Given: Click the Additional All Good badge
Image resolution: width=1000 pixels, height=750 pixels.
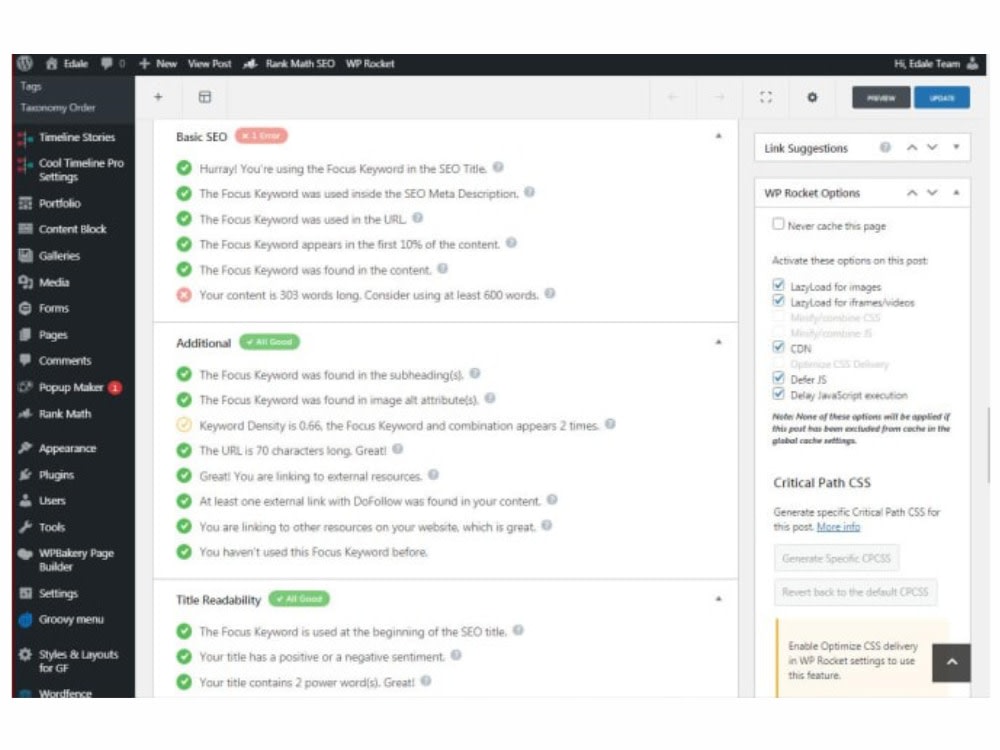Looking at the screenshot, I should point(269,342).
